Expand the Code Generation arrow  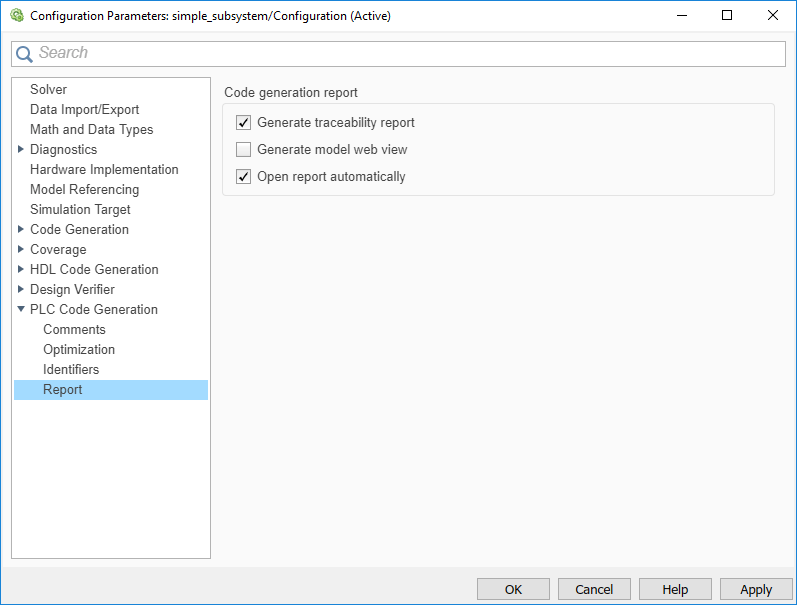(21, 229)
